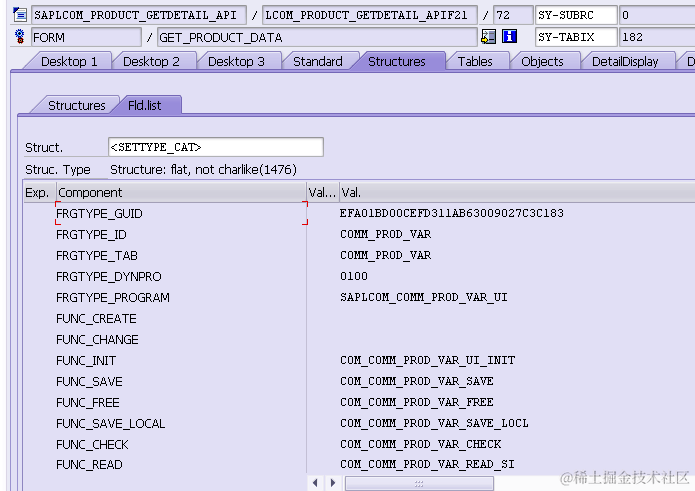Open the Objects tab
Viewport: 695px width, 491px height.
point(543,61)
